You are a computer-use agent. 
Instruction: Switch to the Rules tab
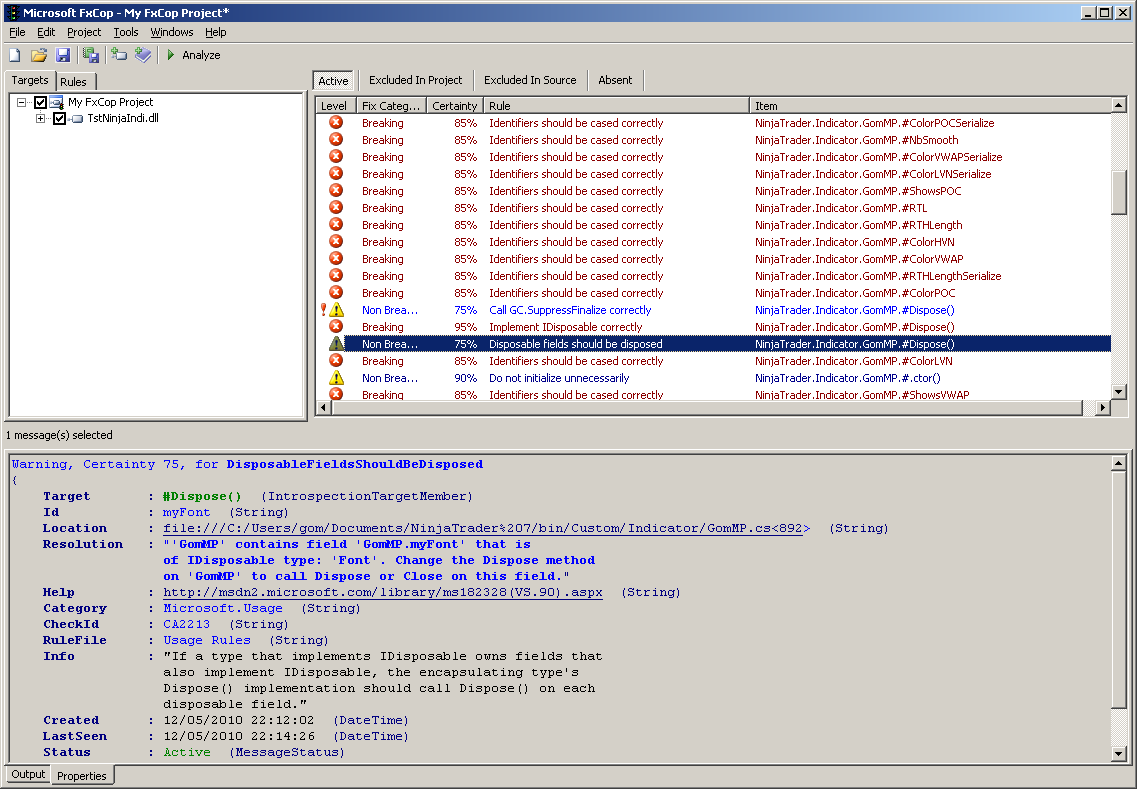click(73, 82)
